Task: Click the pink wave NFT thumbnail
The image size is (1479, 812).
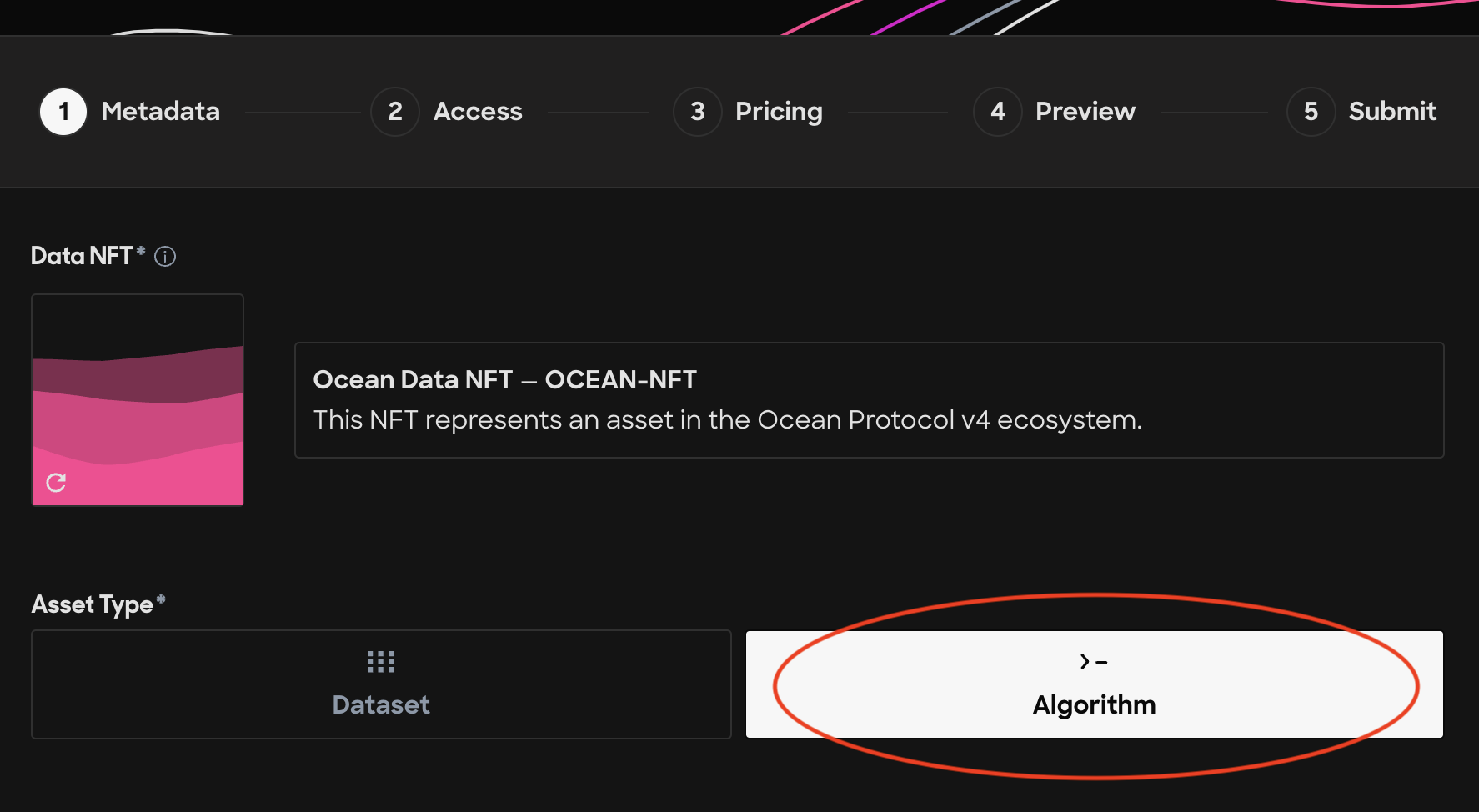Action: tap(138, 400)
